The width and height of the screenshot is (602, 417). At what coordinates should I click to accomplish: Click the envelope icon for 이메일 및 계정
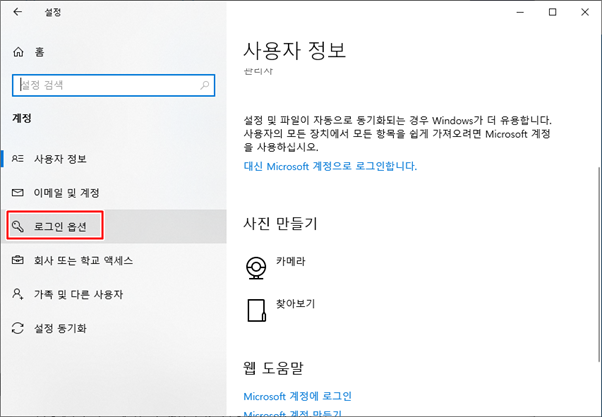pyautogui.click(x=18, y=192)
